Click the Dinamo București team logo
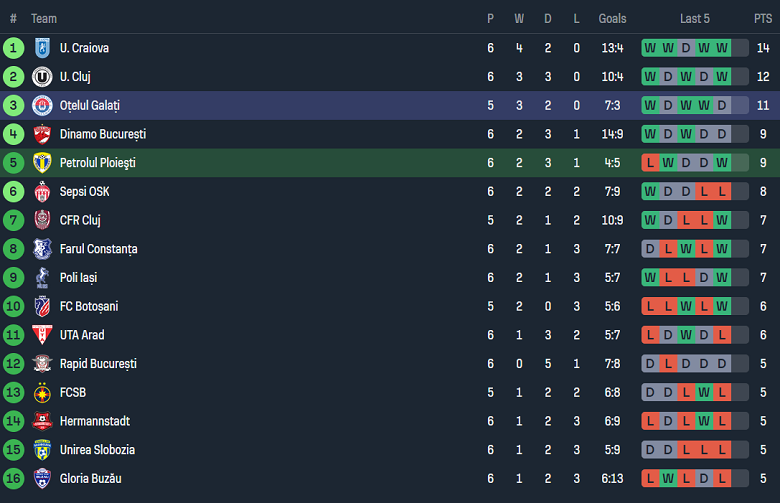The image size is (780, 503). point(42,134)
